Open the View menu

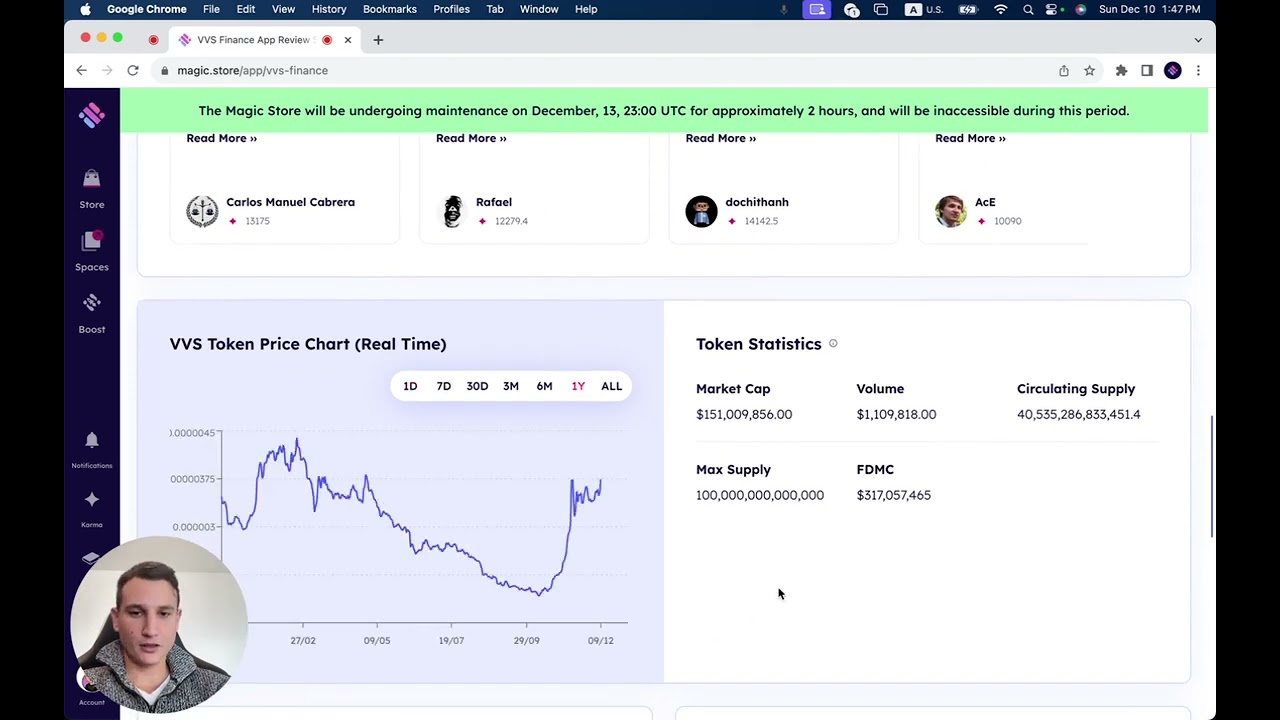(x=283, y=9)
